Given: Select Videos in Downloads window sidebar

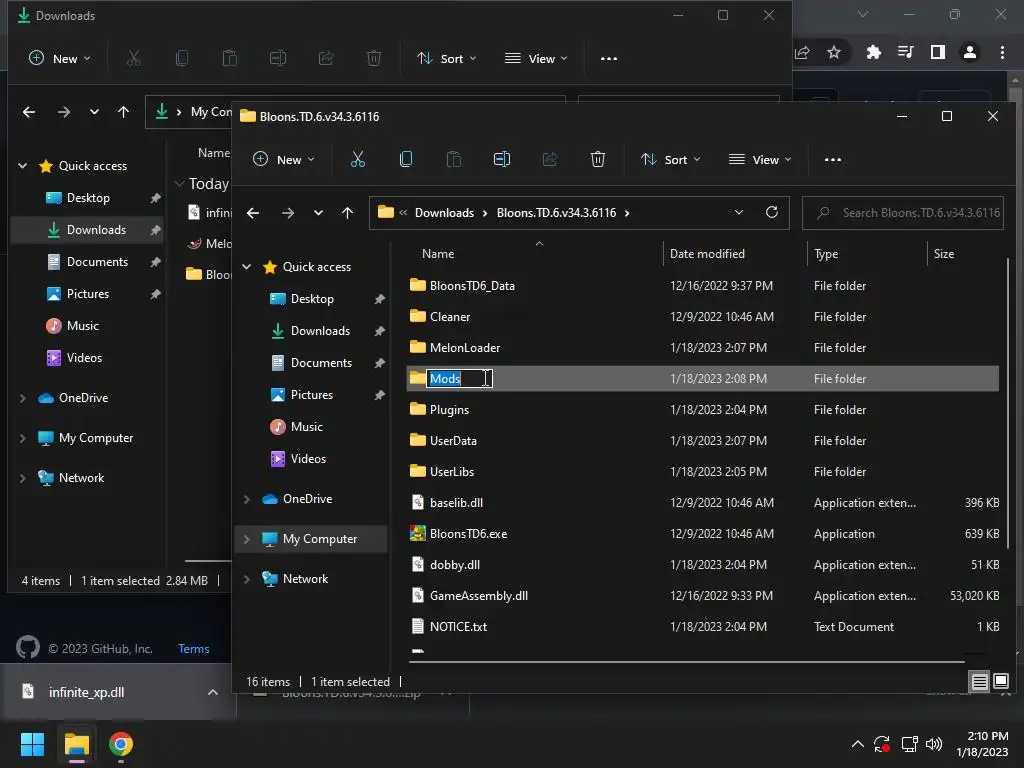Looking at the screenshot, I should 84,357.
